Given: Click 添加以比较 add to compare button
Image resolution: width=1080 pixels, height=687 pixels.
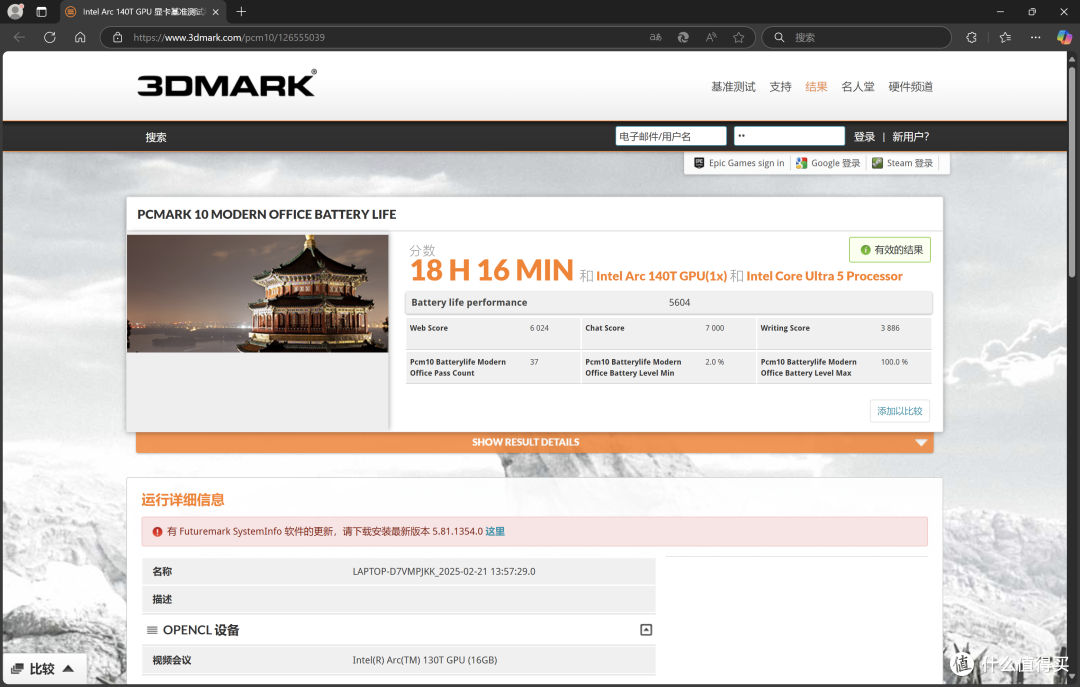Looking at the screenshot, I should tap(900, 411).
